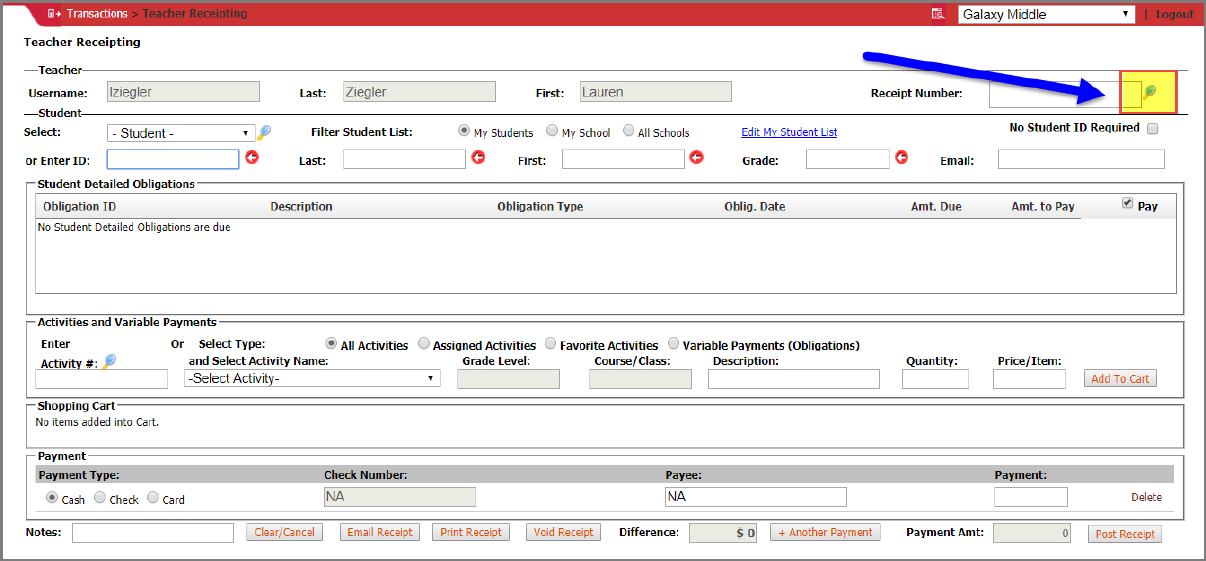Viewport: 1206px width, 561px height.
Task: Click the Void Receipt button
Action: 563,532
